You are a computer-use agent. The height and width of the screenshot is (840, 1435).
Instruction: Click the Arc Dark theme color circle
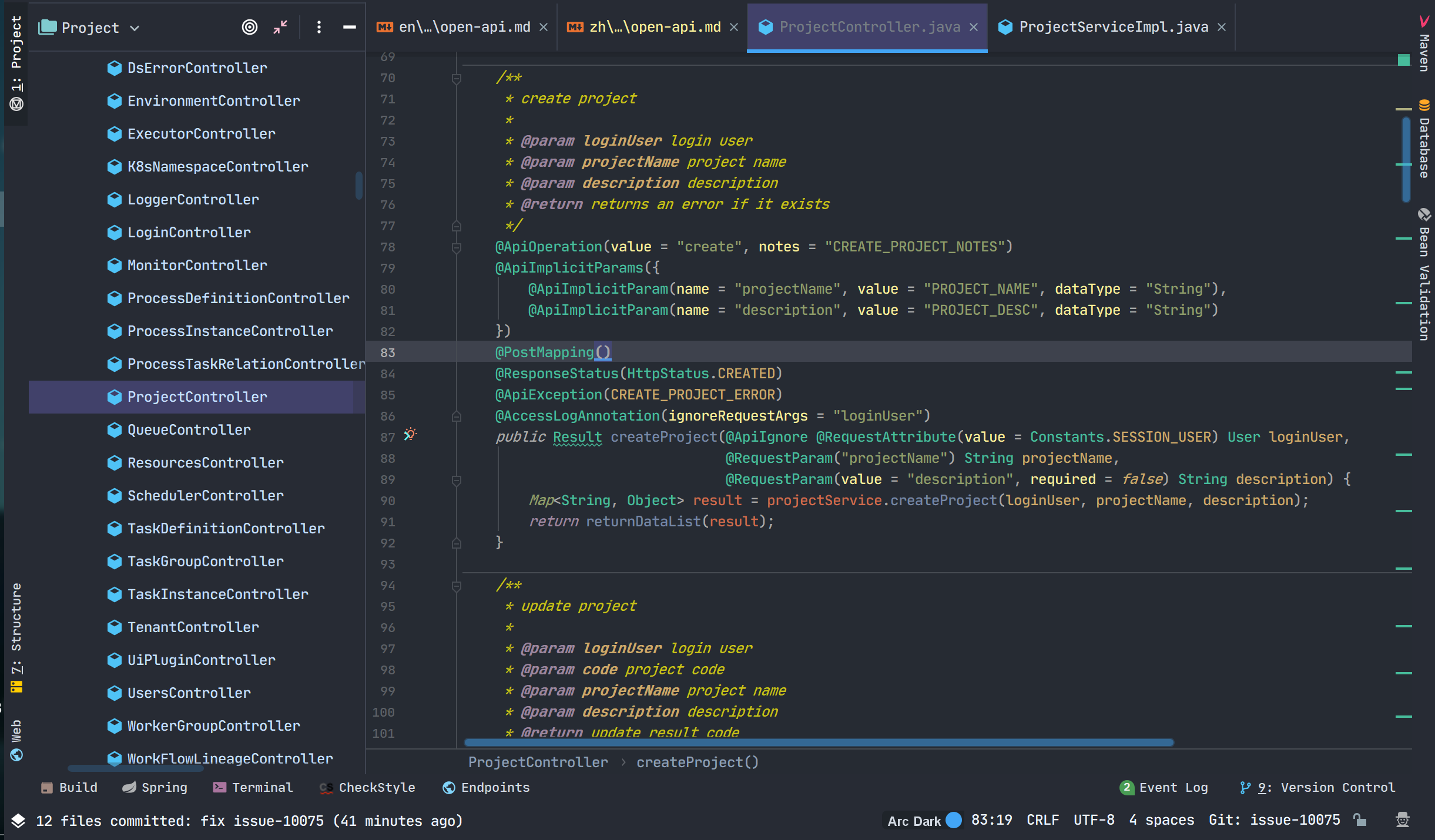coord(953,820)
